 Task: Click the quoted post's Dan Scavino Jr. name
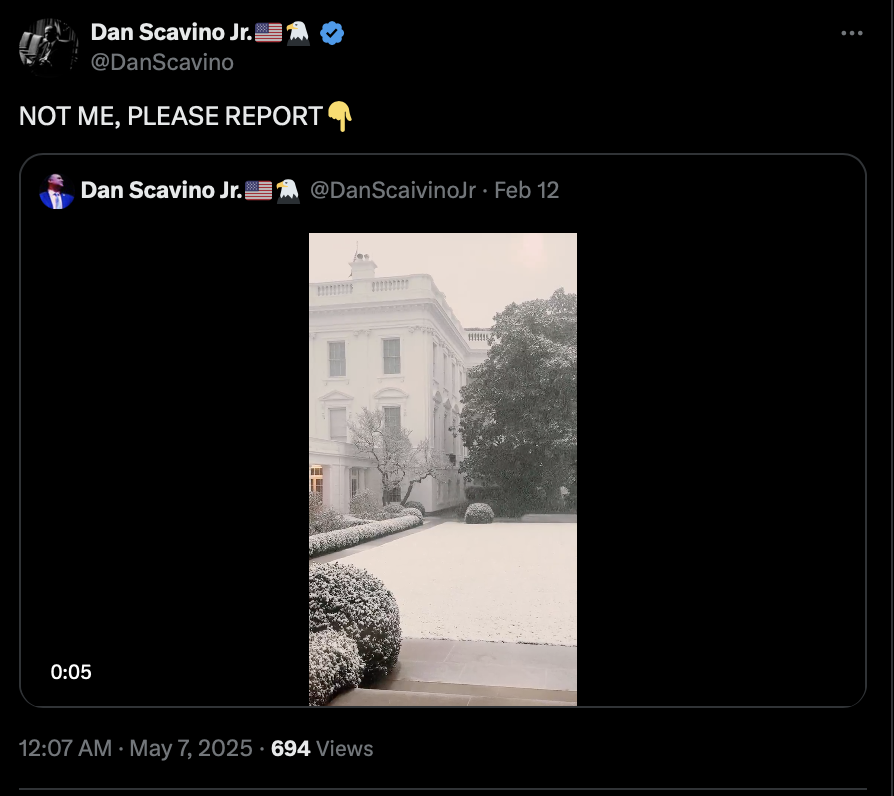(161, 190)
